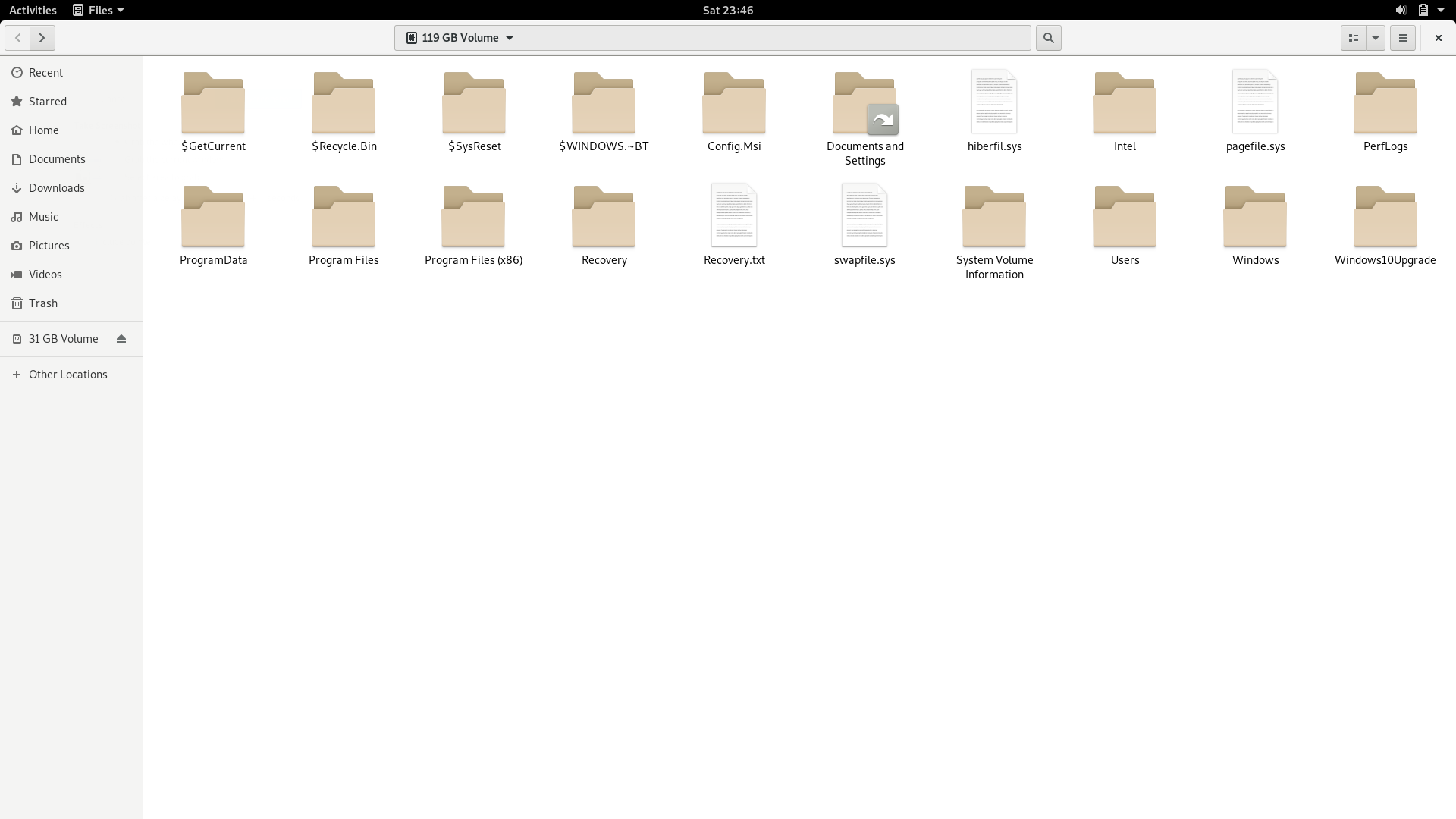Image resolution: width=1456 pixels, height=819 pixels.
Task: Go back with the left arrow
Action: click(x=18, y=38)
